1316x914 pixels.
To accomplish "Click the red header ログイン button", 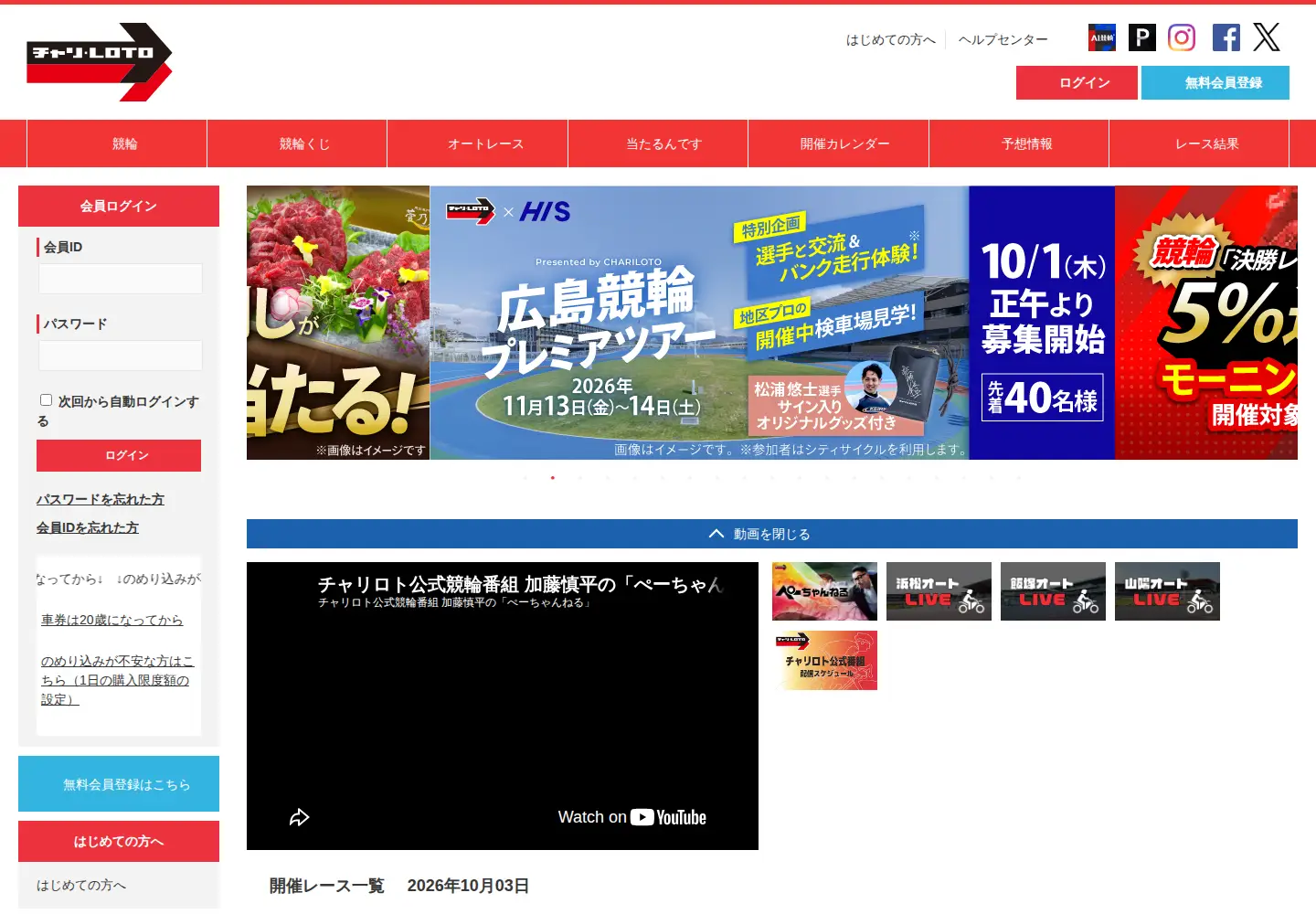I will point(1077,82).
